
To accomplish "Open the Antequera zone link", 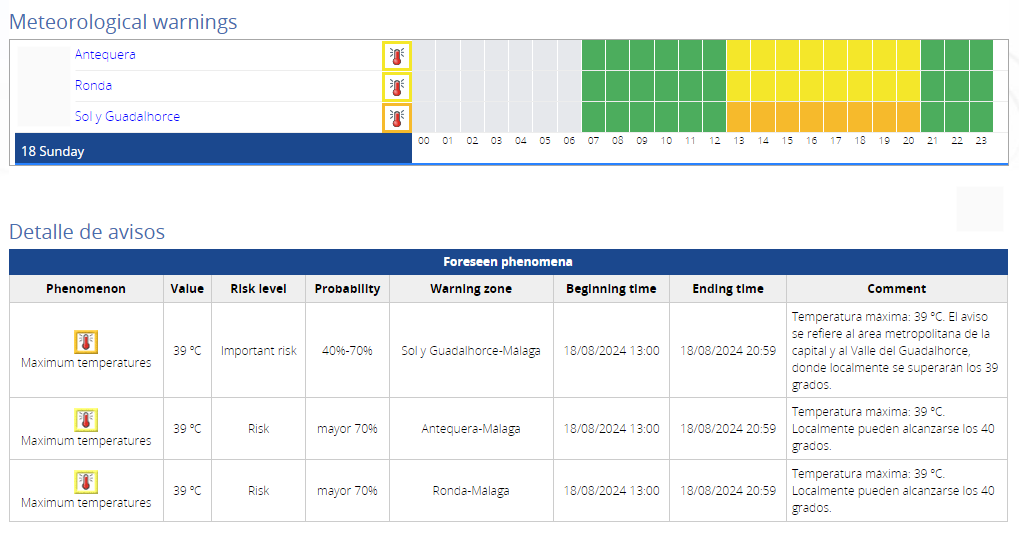I will tap(105, 54).
